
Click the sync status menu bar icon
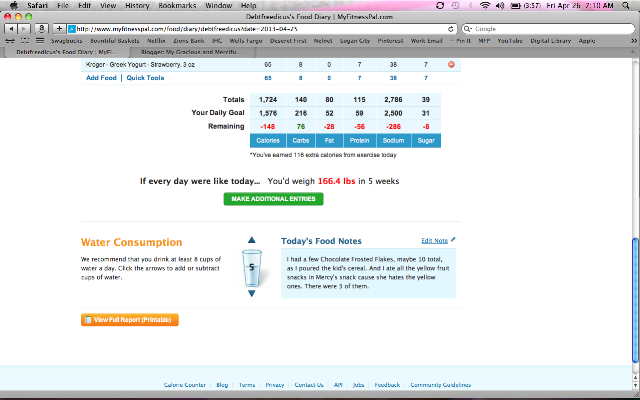pos(440,6)
